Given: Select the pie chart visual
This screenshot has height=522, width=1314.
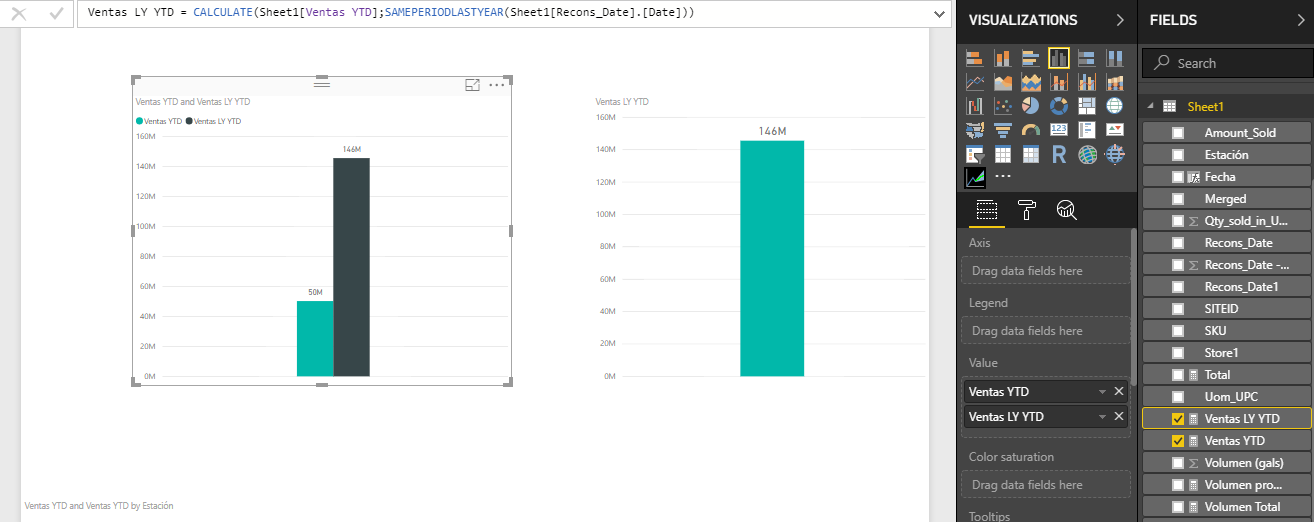Looking at the screenshot, I should [x=1031, y=106].
